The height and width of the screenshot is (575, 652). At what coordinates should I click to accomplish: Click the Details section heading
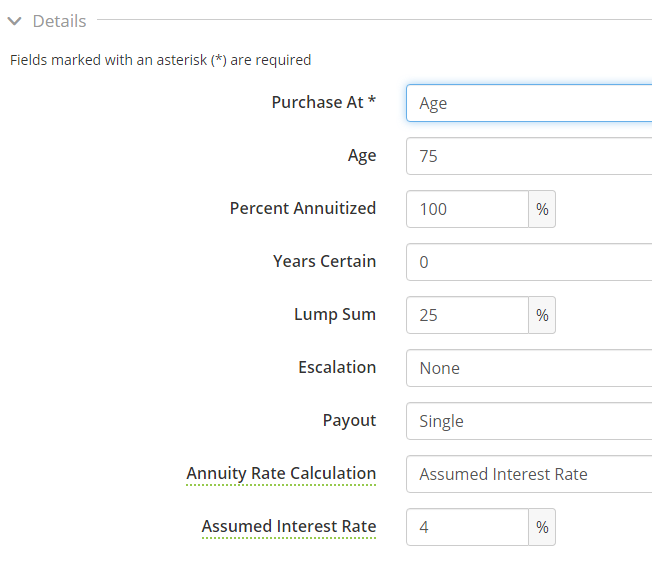(x=59, y=21)
